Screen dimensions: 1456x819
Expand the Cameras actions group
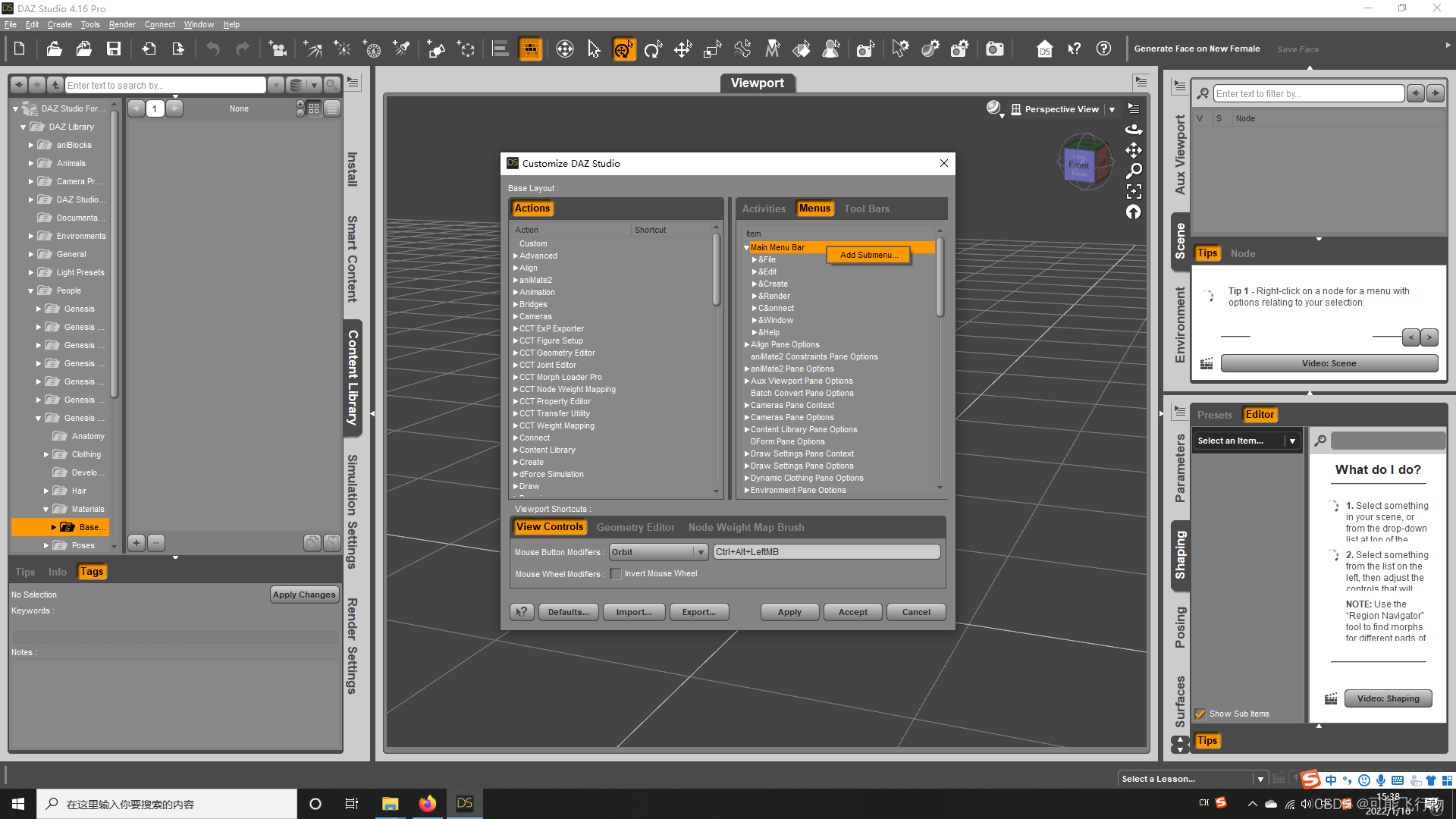pos(516,317)
